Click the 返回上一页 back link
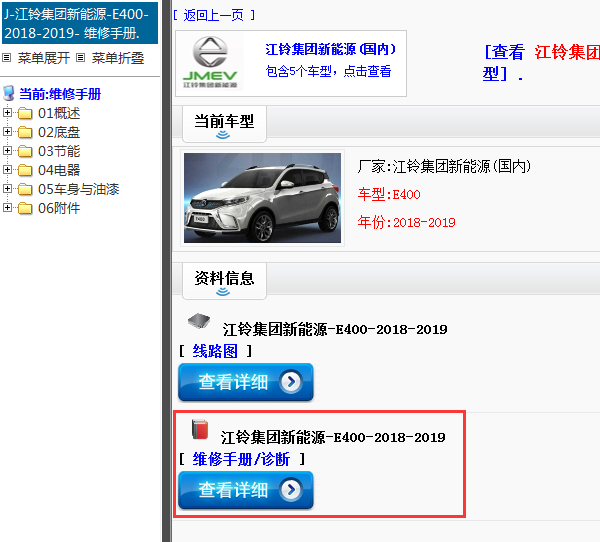This screenshot has height=542, width=600. [x=214, y=15]
